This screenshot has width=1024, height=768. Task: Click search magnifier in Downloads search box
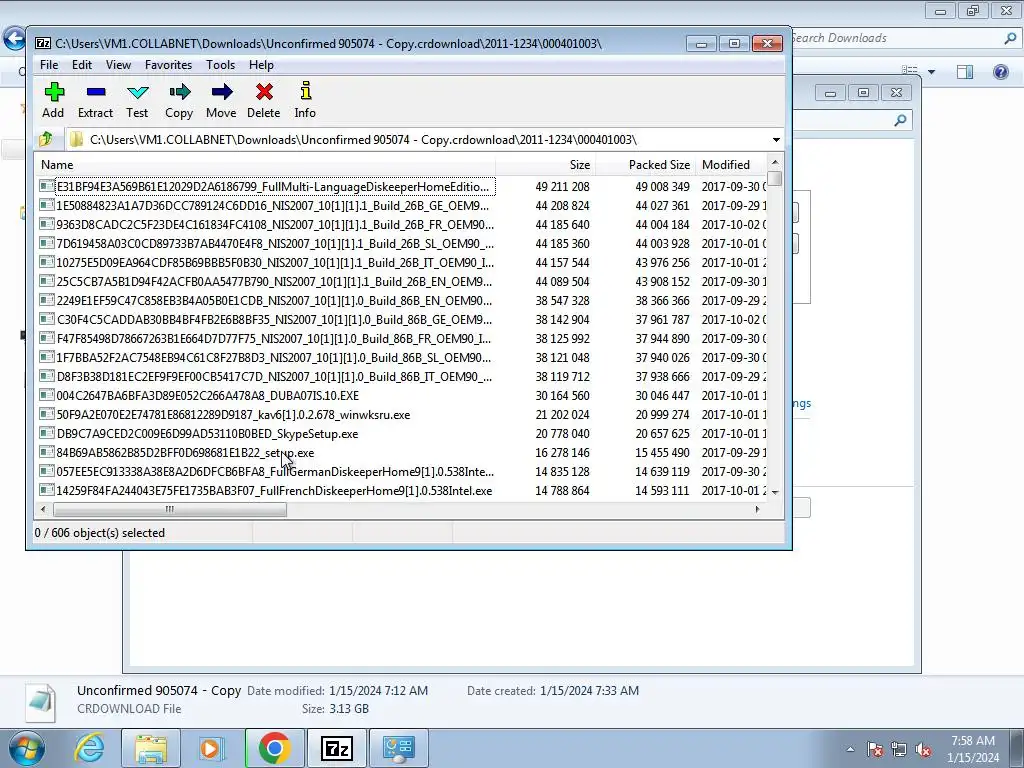tap(1010, 39)
